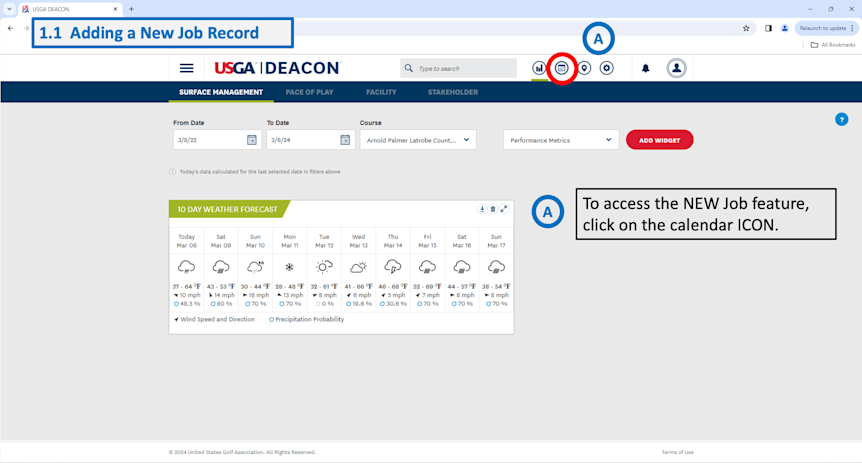This screenshot has height=463, width=862.
Task: Expand weather forecast widget fullscreen
Action: (x=504, y=209)
